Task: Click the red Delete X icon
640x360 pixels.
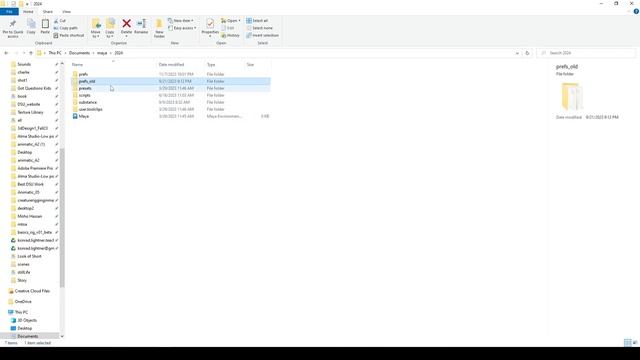Action: coord(127,24)
